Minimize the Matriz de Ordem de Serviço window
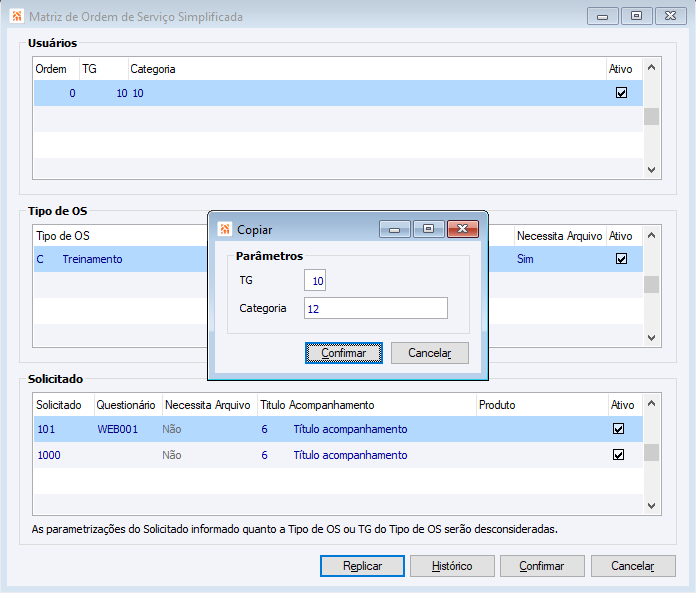The width and height of the screenshot is (696, 593). [602, 16]
